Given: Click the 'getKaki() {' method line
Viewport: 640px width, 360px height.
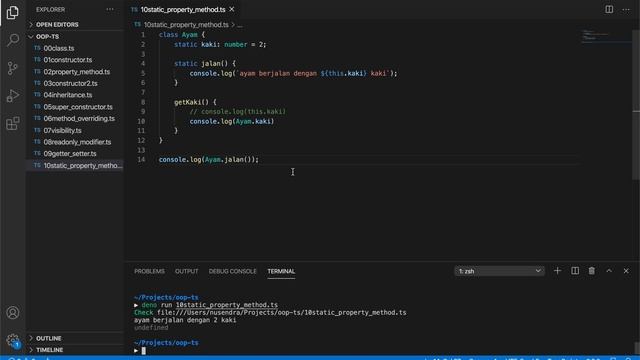Looking at the screenshot, I should [195, 102].
